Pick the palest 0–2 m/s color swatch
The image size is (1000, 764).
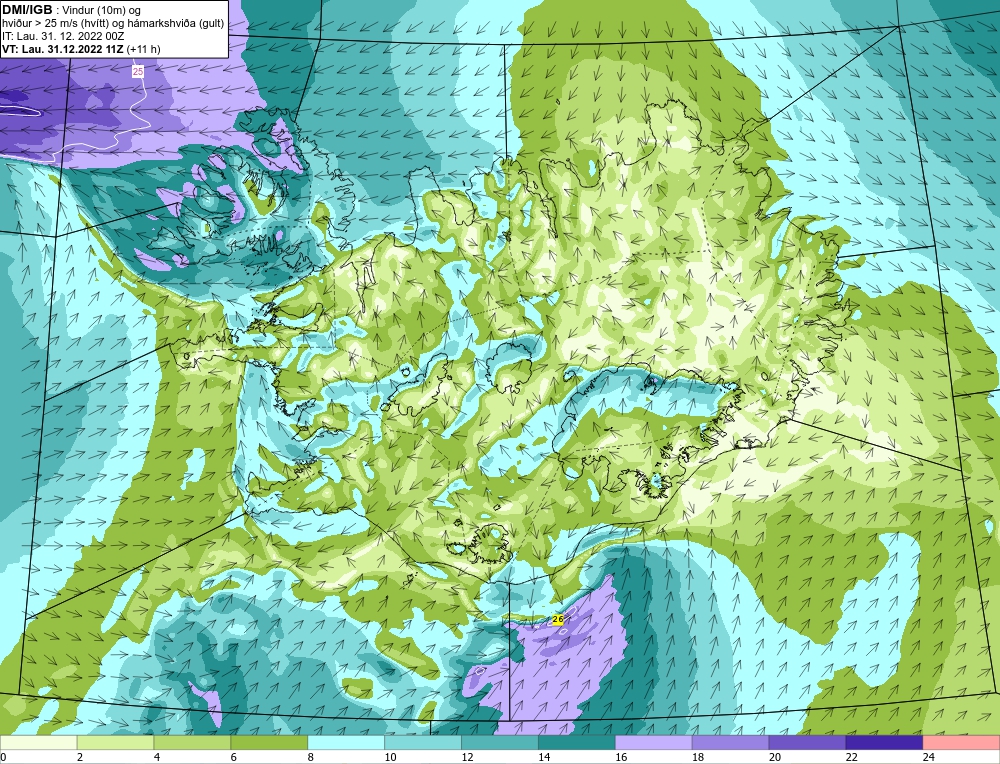[x=38, y=742]
